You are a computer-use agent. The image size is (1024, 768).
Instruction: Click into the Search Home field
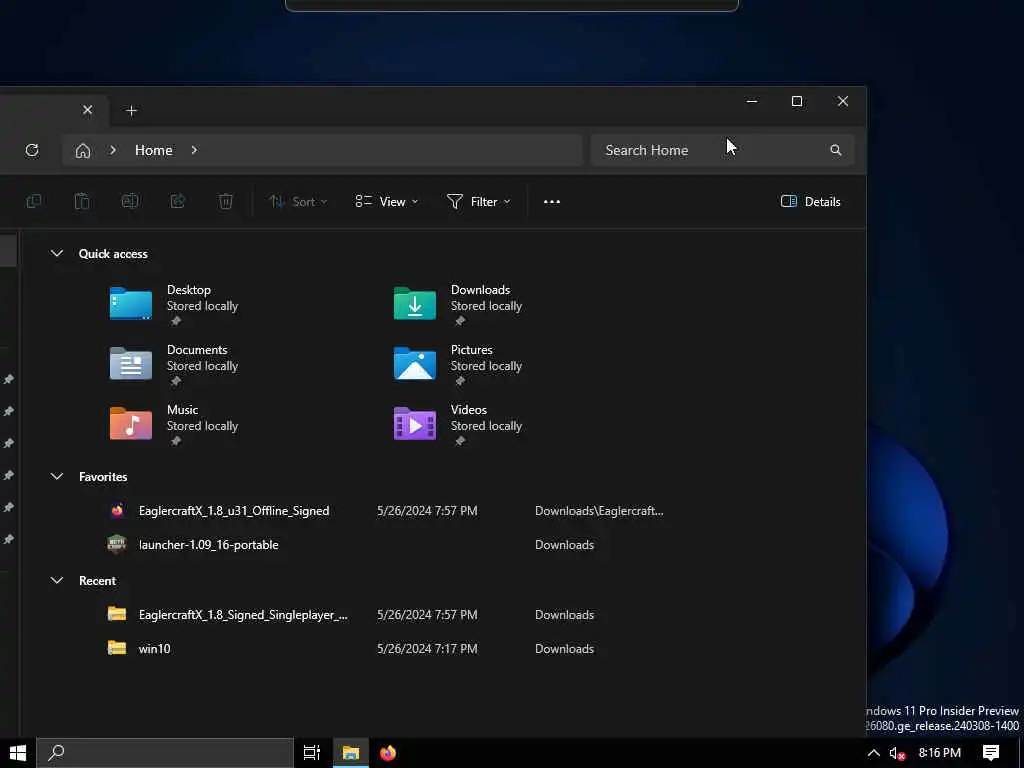[722, 150]
